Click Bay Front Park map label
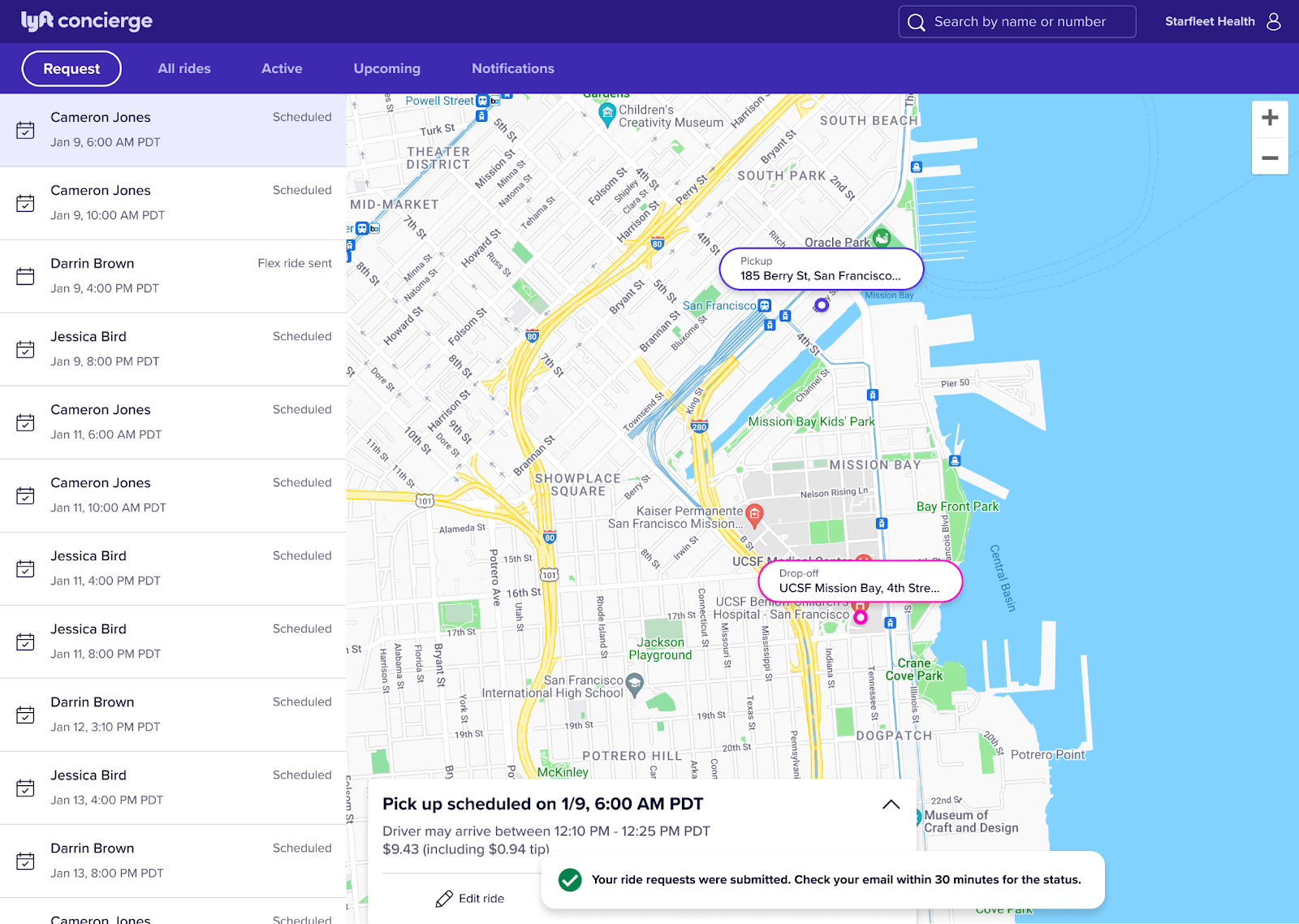 (x=958, y=507)
